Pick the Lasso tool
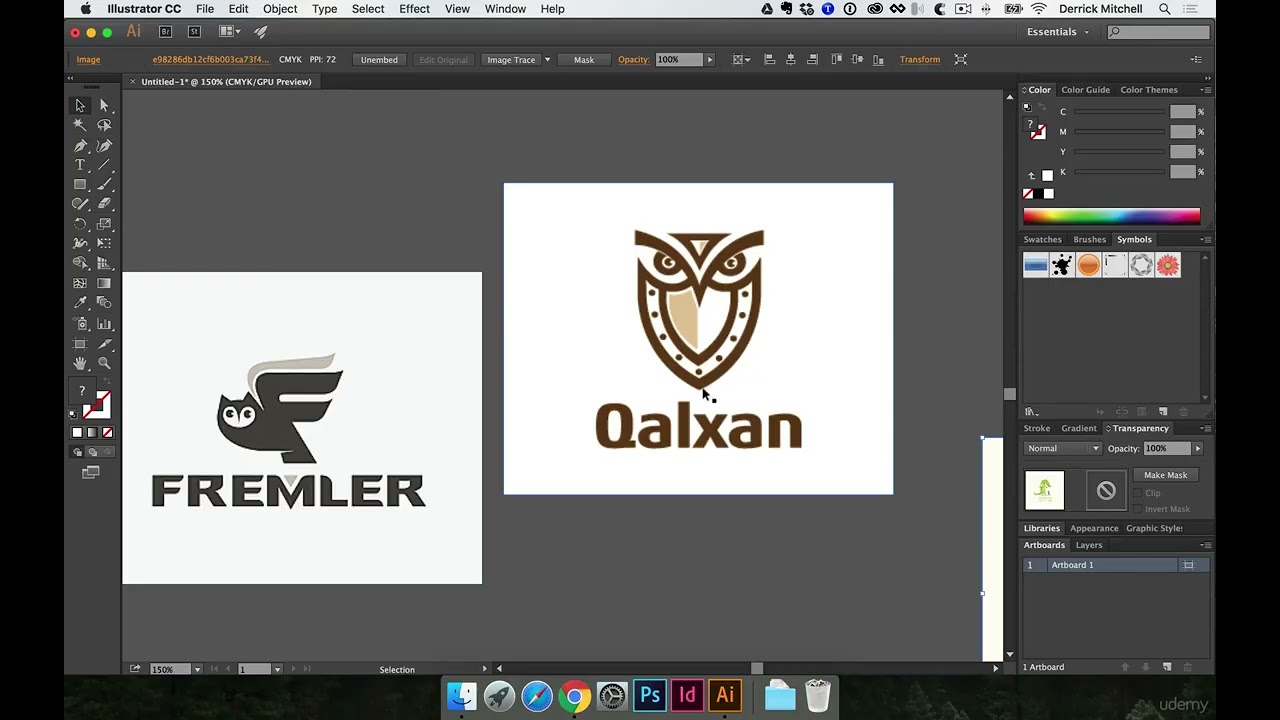Image resolution: width=1280 pixels, height=720 pixels. point(104,125)
